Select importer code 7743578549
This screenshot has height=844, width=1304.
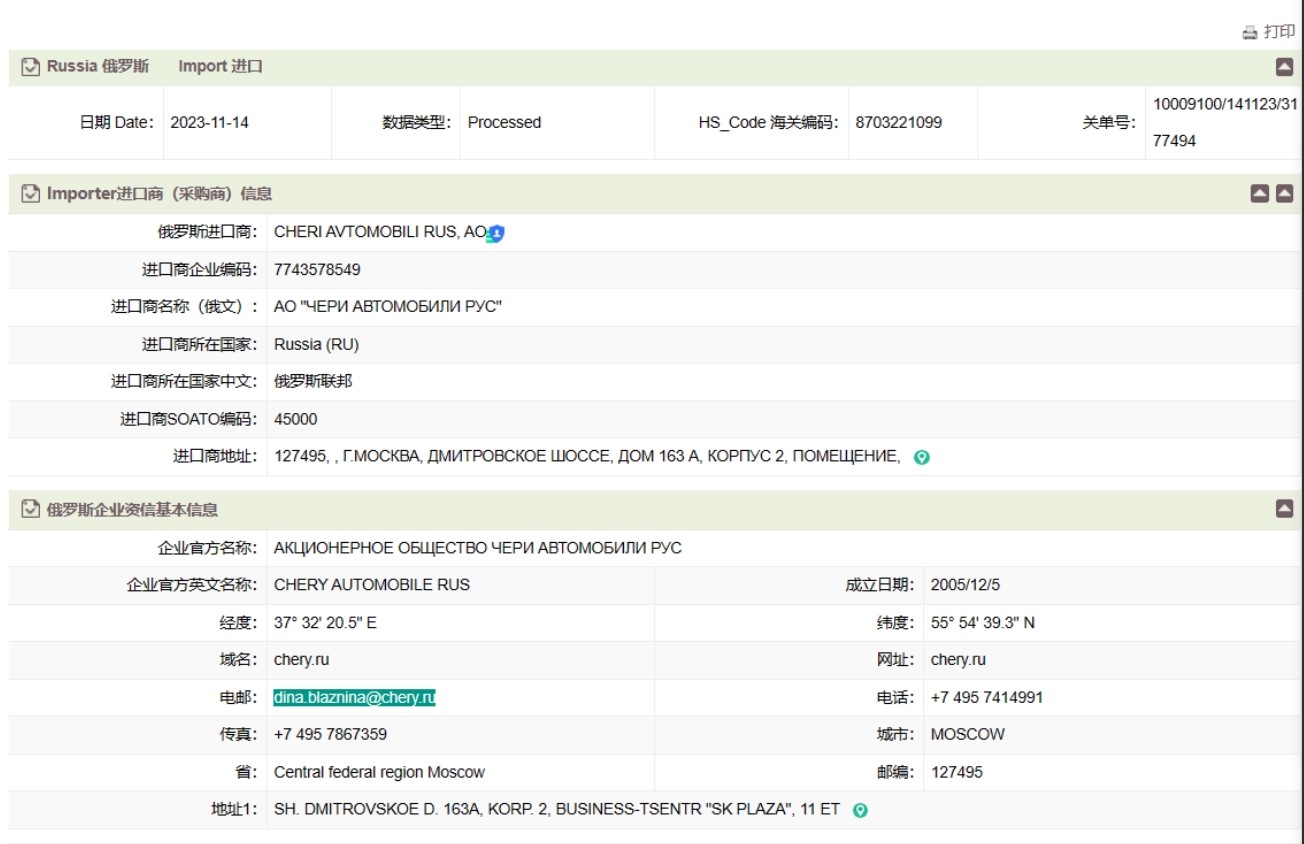pos(317,270)
